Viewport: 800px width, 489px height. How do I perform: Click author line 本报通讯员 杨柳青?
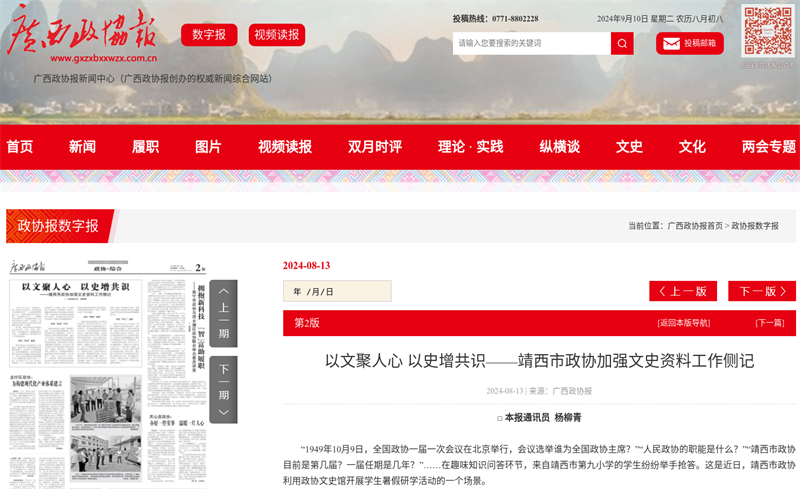click(x=539, y=418)
